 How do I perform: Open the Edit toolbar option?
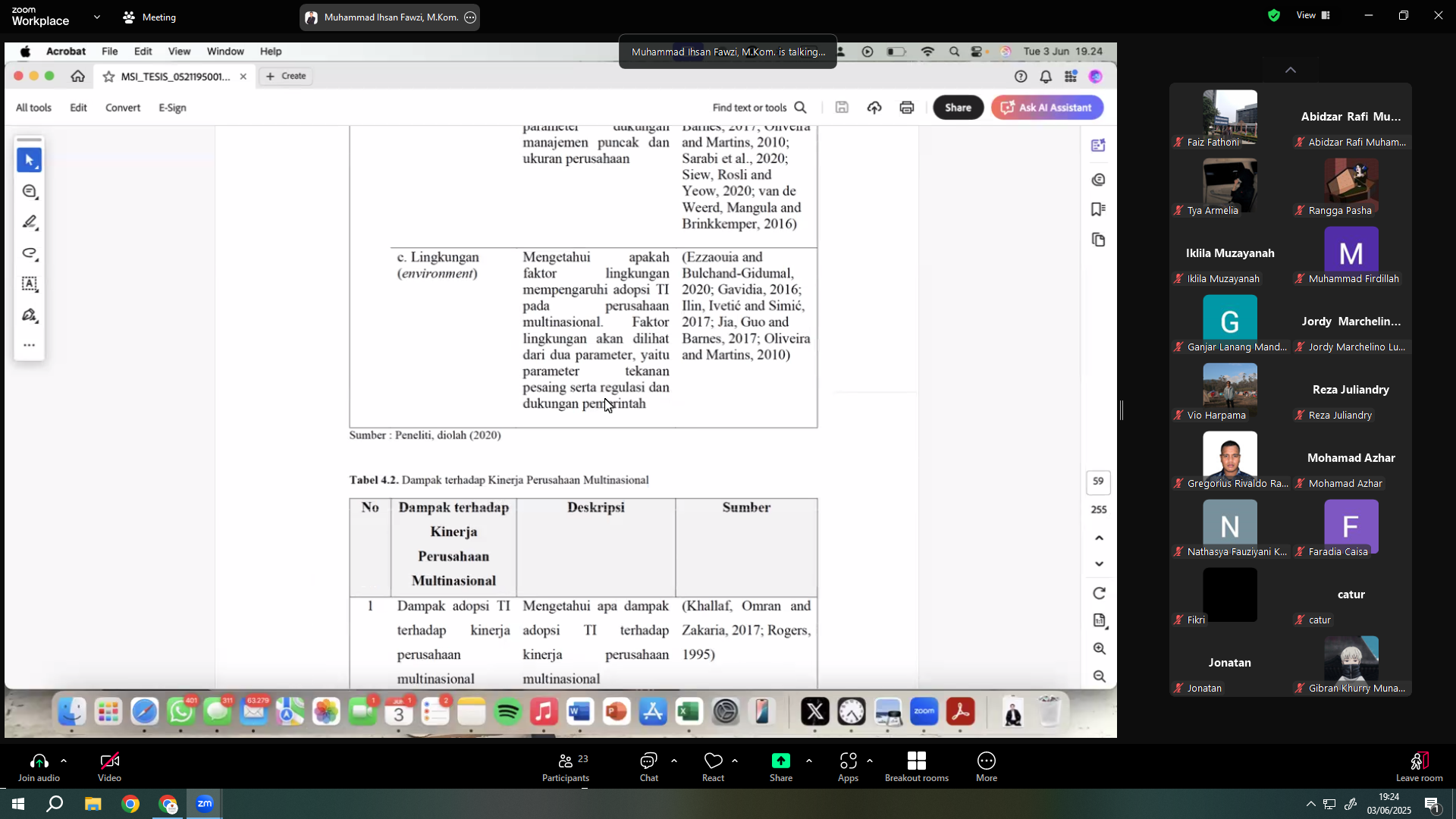[78, 108]
